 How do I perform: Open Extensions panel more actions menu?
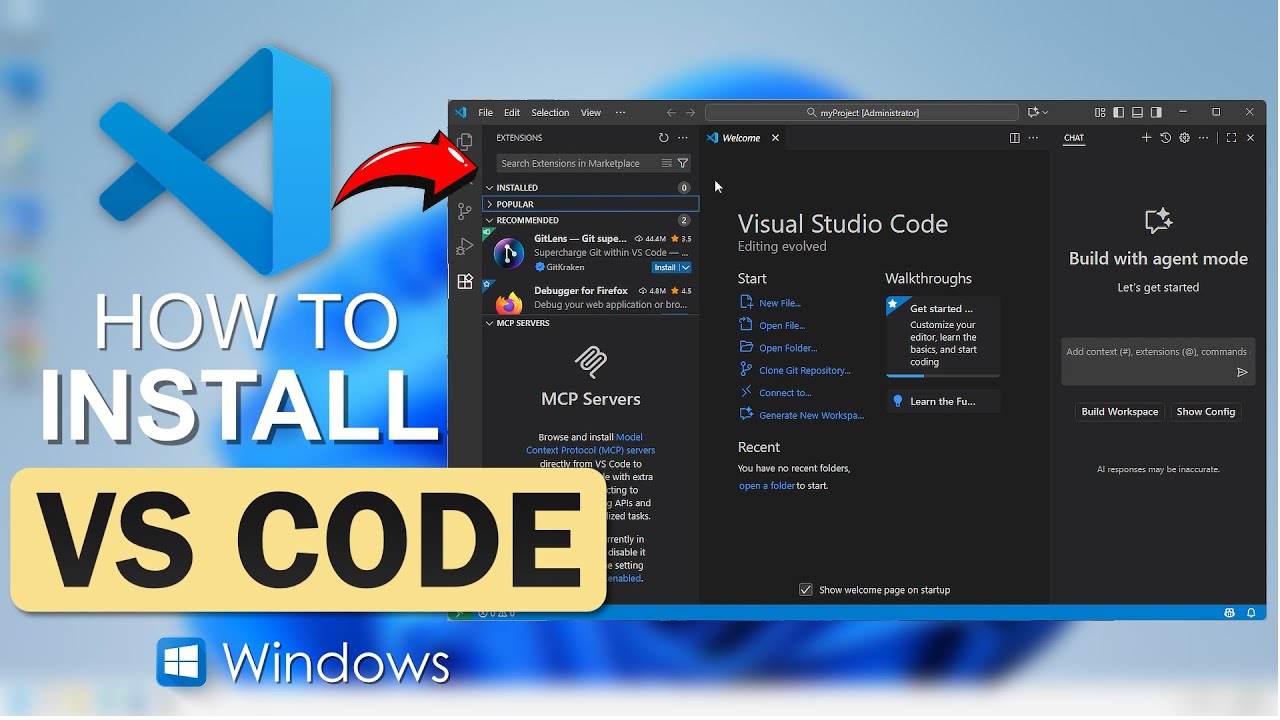coord(683,138)
